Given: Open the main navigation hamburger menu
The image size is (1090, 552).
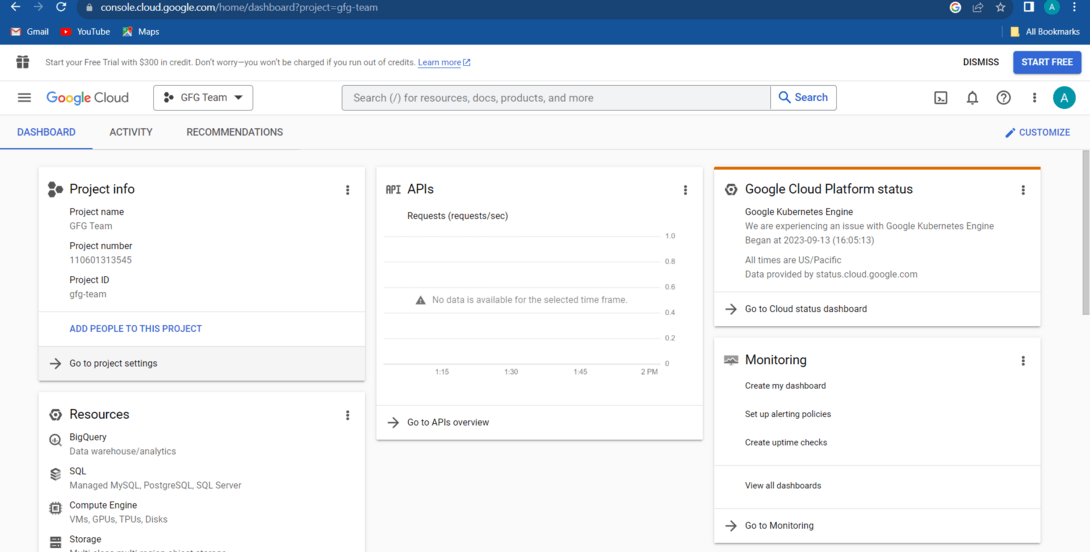Looking at the screenshot, I should pyautogui.click(x=24, y=97).
